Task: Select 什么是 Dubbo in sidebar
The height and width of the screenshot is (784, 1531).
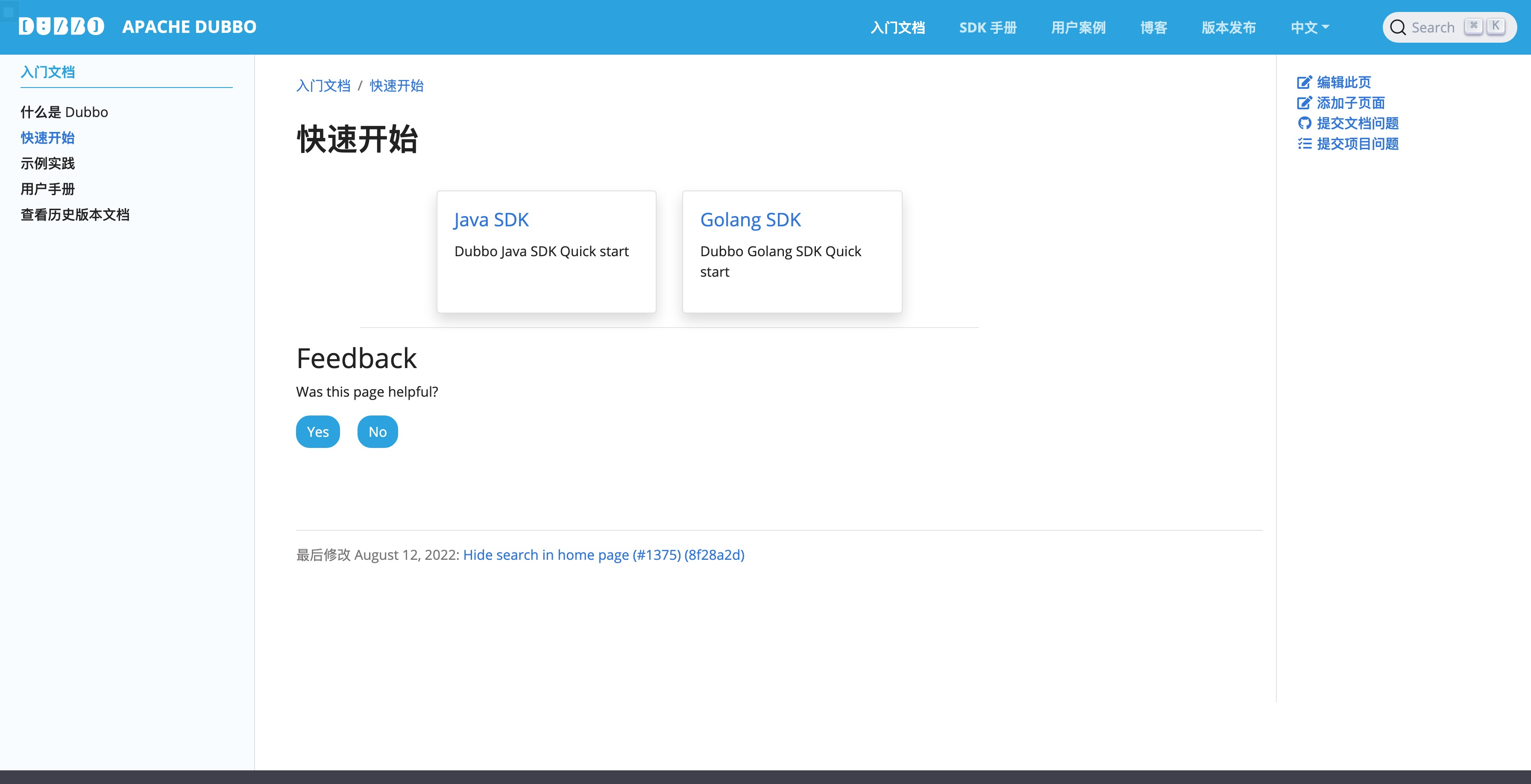Action: click(x=64, y=112)
